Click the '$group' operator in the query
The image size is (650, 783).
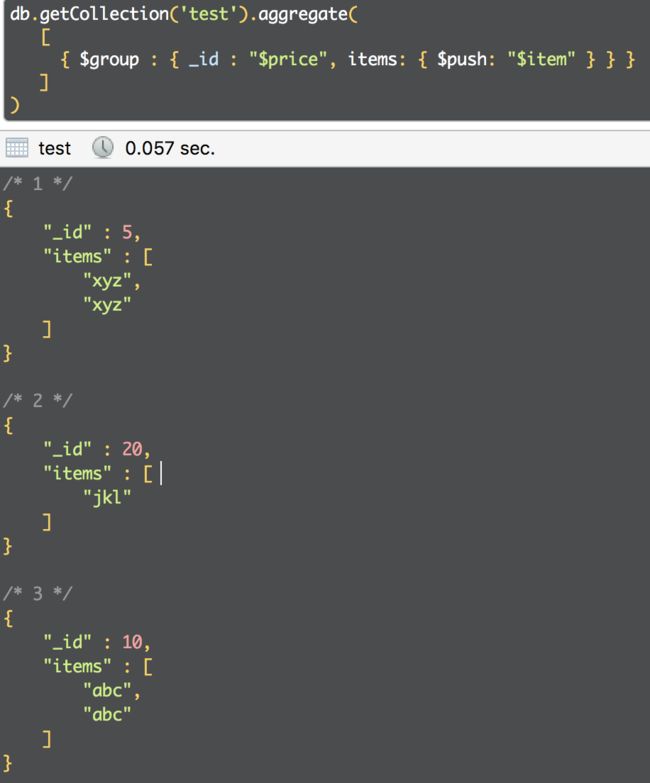click(109, 60)
